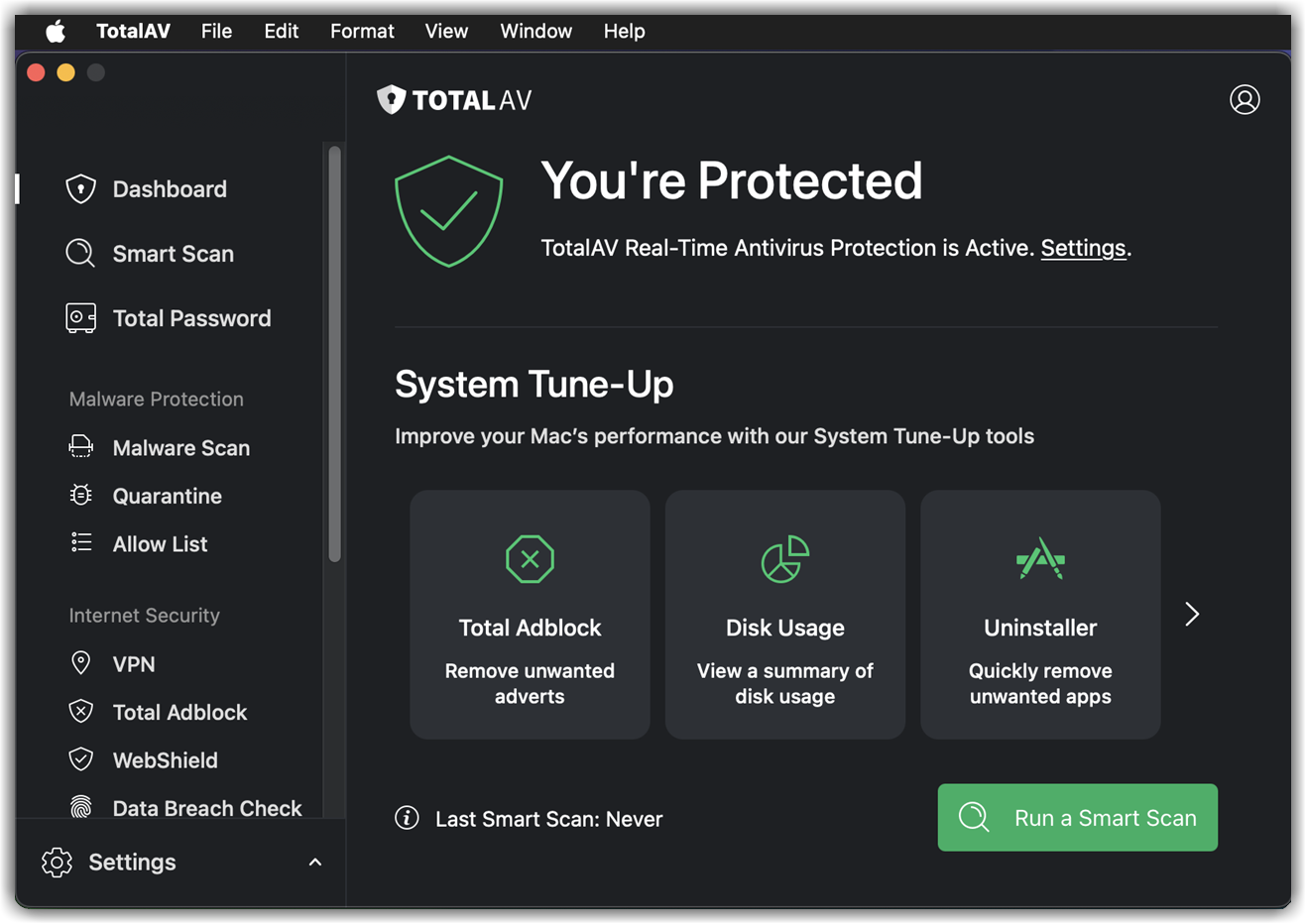The image size is (1306, 924).
Task: Click the Last Smart Scan info icon
Action: tap(407, 818)
